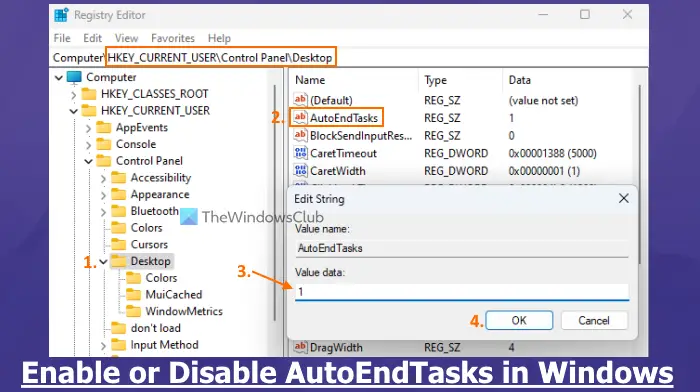
Task: Open the Help menu
Action: (x=219, y=38)
